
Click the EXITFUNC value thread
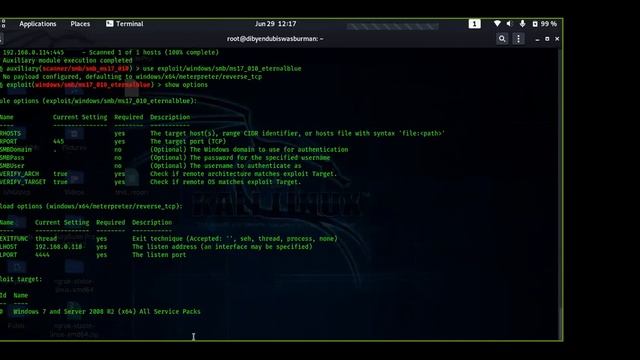click(x=46, y=239)
